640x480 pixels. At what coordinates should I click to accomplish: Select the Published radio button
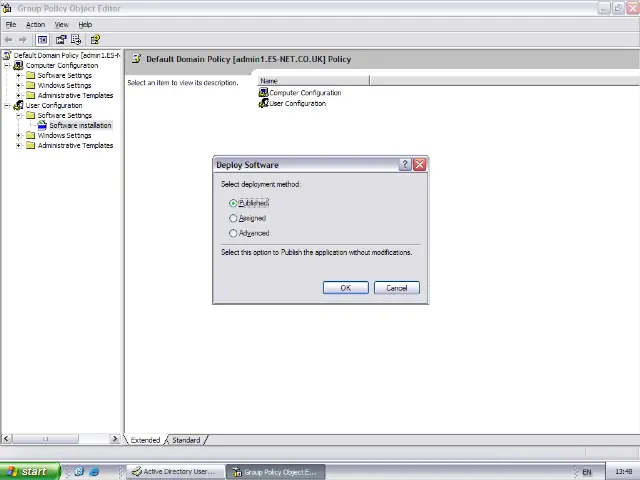click(x=233, y=203)
